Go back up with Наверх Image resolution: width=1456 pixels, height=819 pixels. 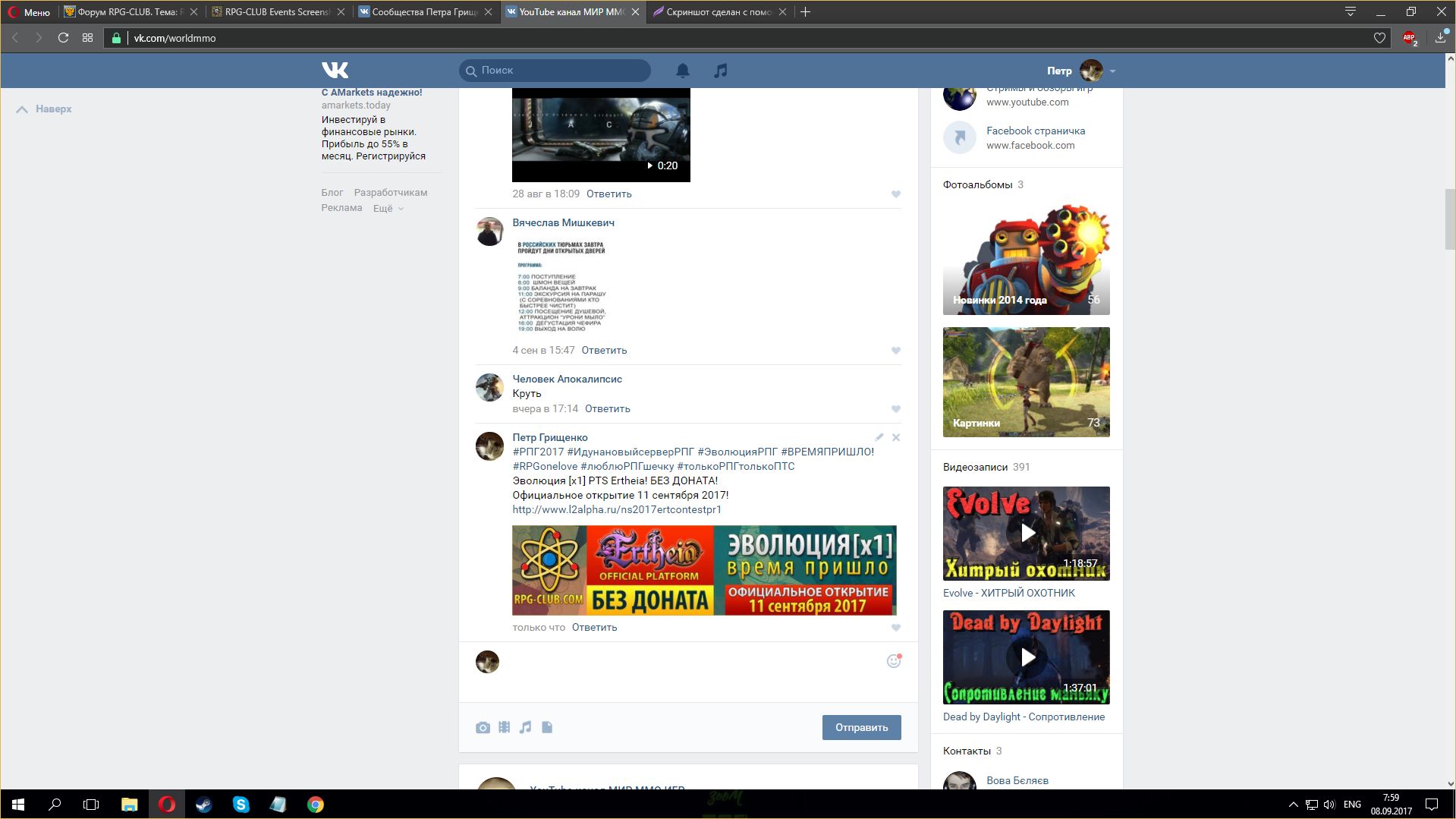44,109
